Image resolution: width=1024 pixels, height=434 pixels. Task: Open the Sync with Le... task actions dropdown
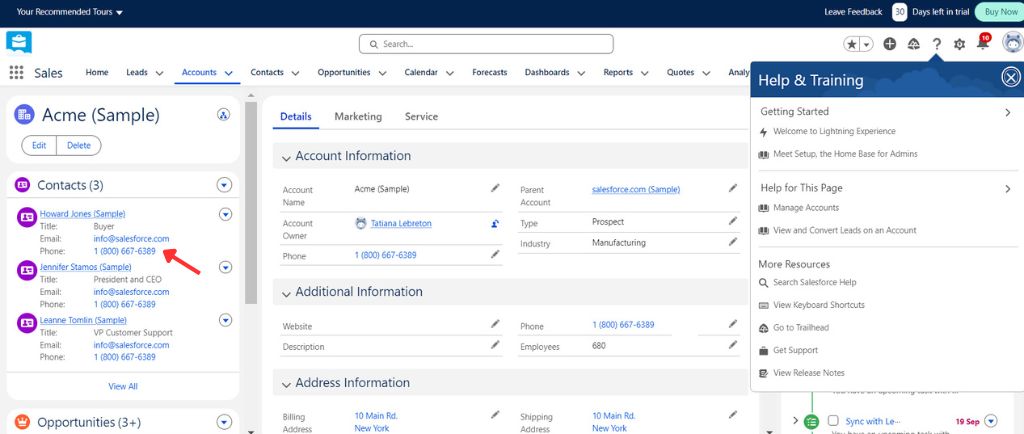point(991,421)
